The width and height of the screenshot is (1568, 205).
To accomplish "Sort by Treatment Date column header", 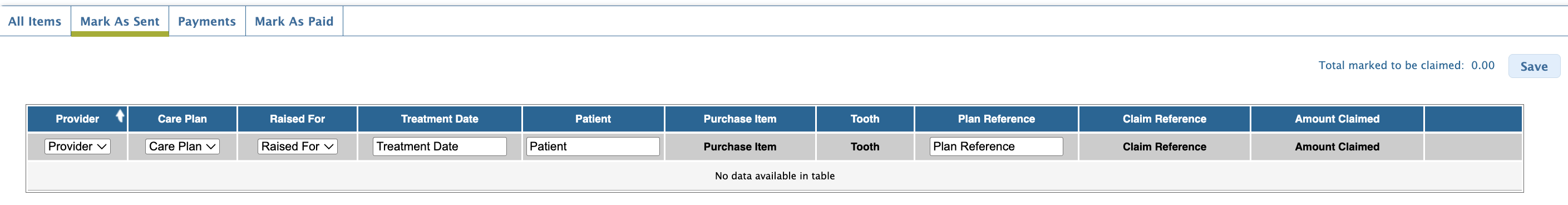I will pos(440,119).
